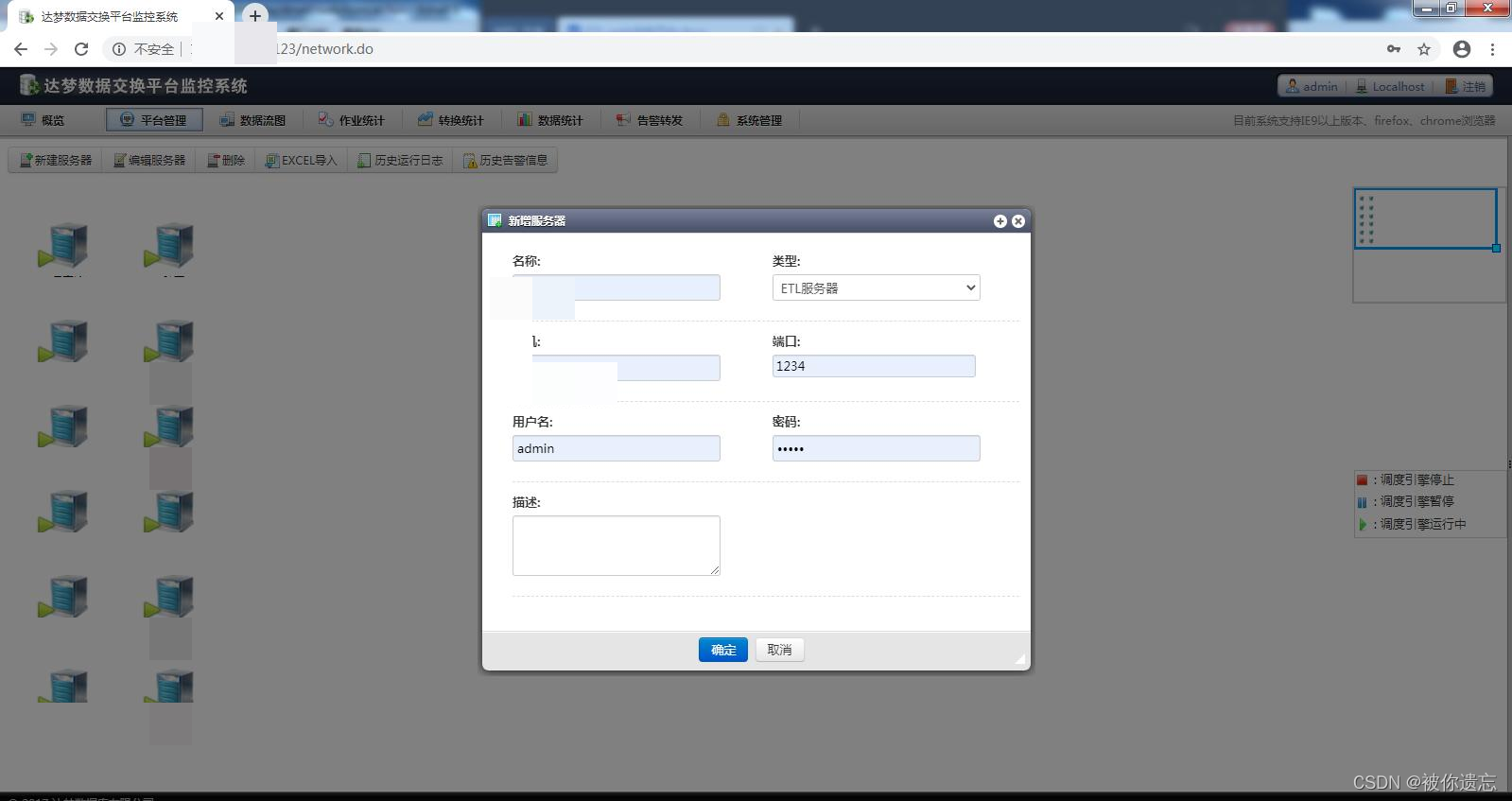The image size is (1512, 801).
Task: Reload the browser page
Action: point(81,49)
